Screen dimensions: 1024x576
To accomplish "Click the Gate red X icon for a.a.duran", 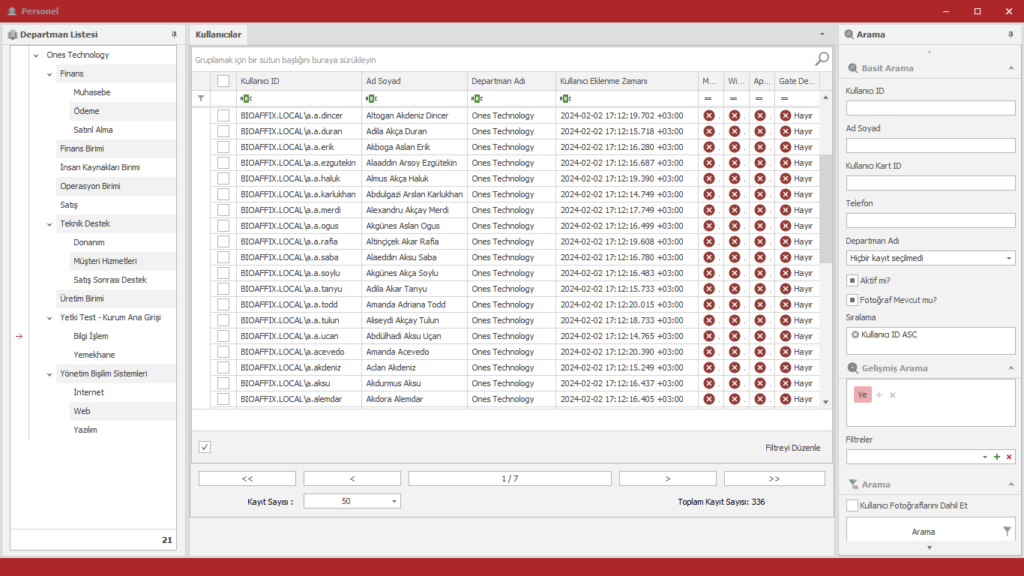I will coord(786,131).
